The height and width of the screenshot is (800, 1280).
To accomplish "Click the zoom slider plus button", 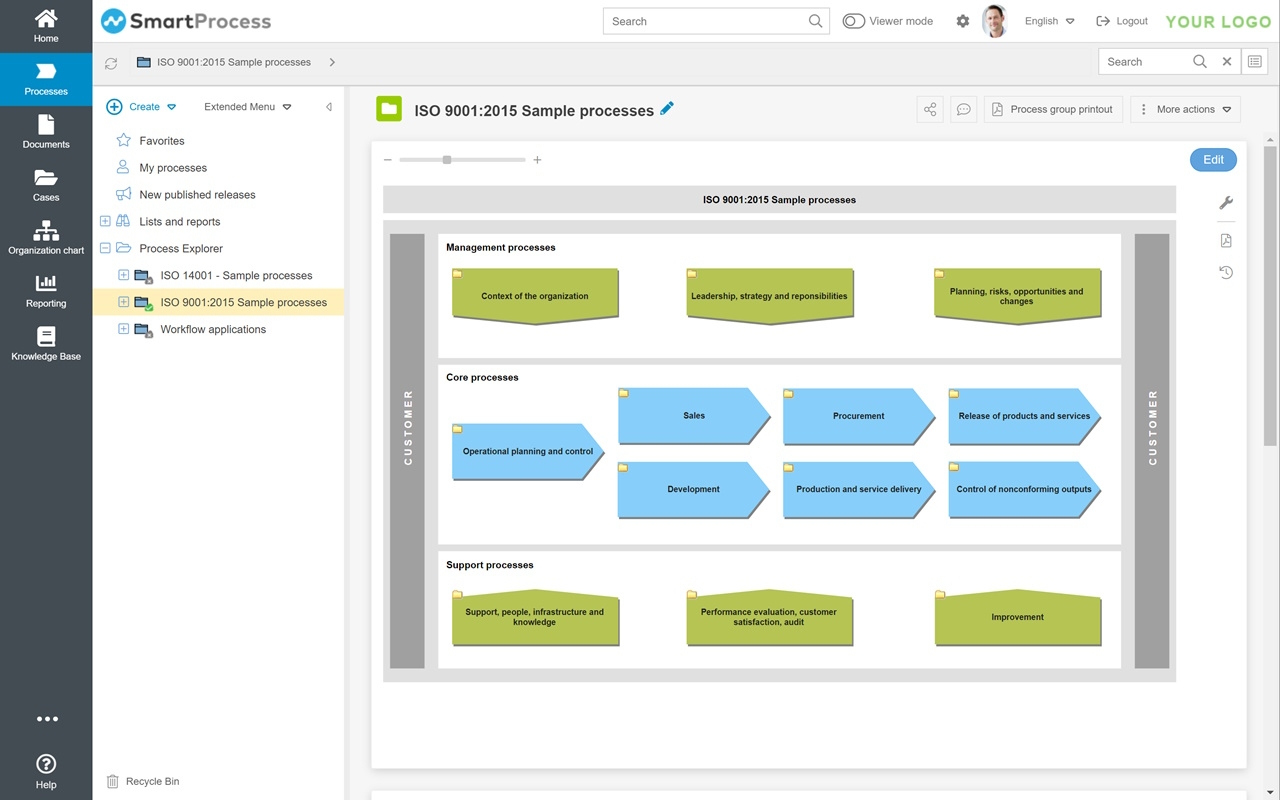I will pos(537,160).
